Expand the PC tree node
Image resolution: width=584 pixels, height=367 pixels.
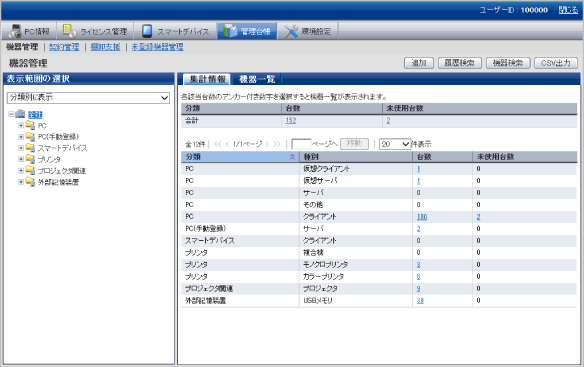21,126
